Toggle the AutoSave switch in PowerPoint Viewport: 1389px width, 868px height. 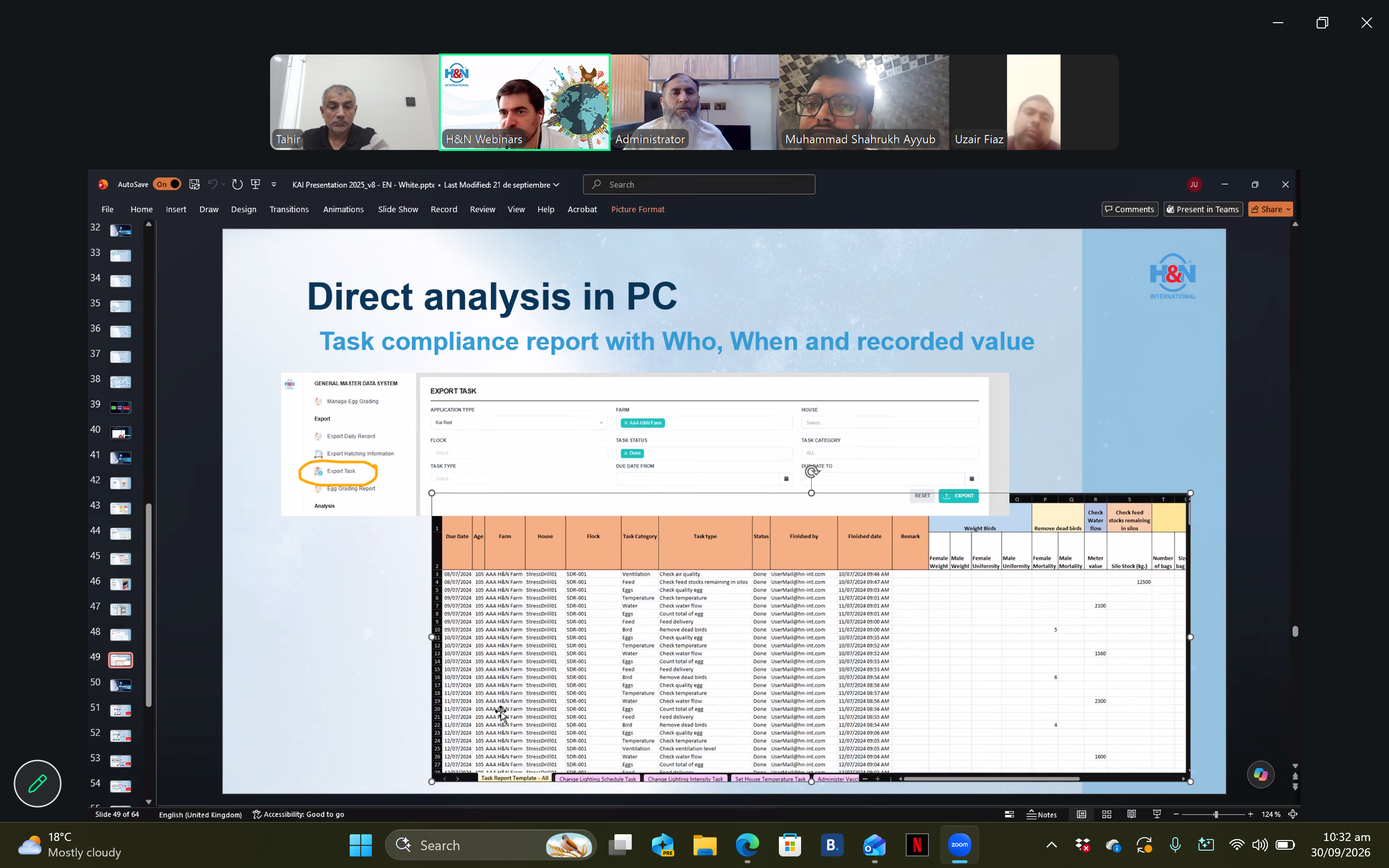[x=167, y=184]
